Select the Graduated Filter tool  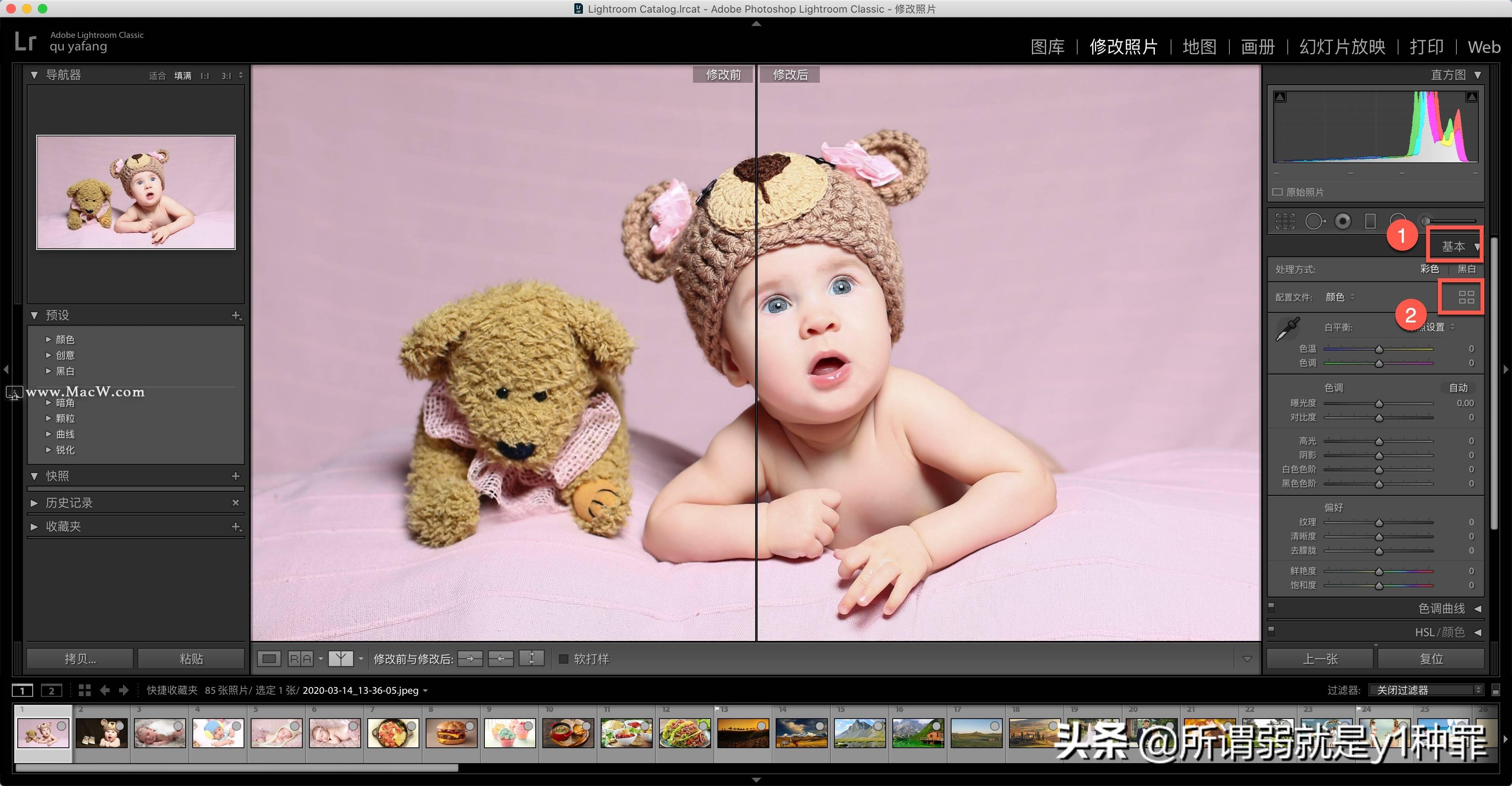point(1370,221)
